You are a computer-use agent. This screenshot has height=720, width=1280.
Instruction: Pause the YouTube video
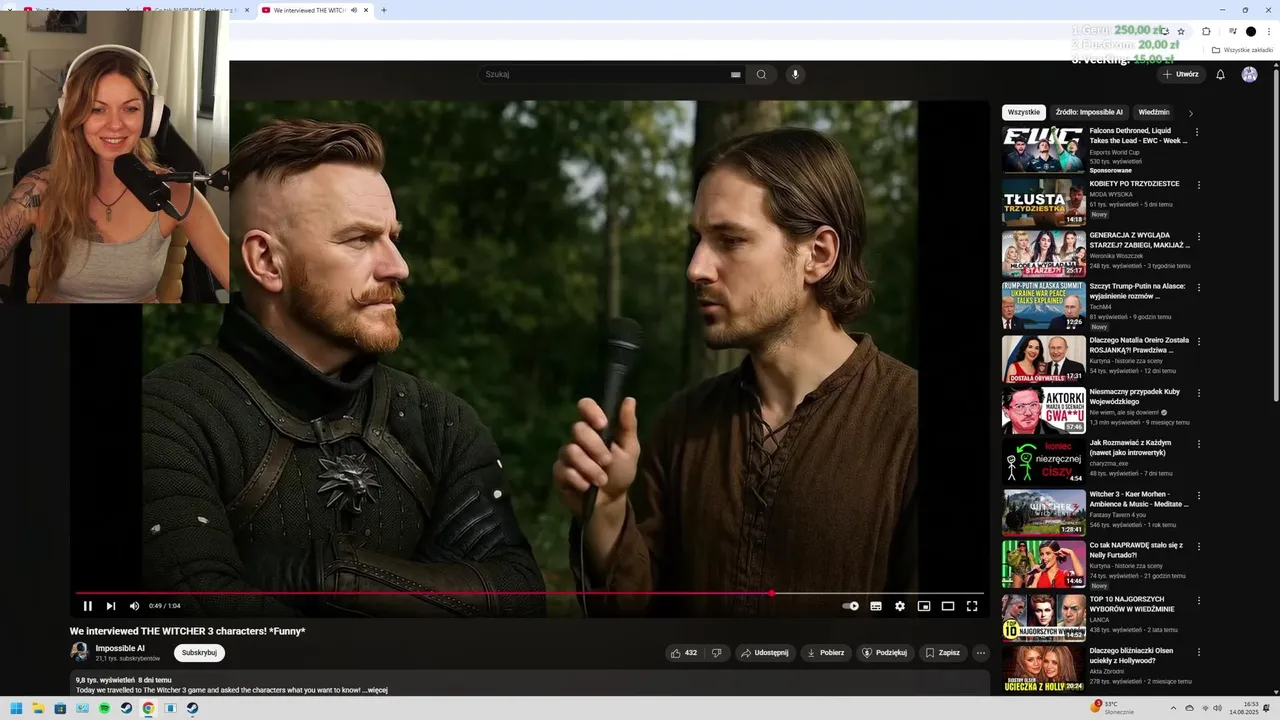[x=88, y=606]
